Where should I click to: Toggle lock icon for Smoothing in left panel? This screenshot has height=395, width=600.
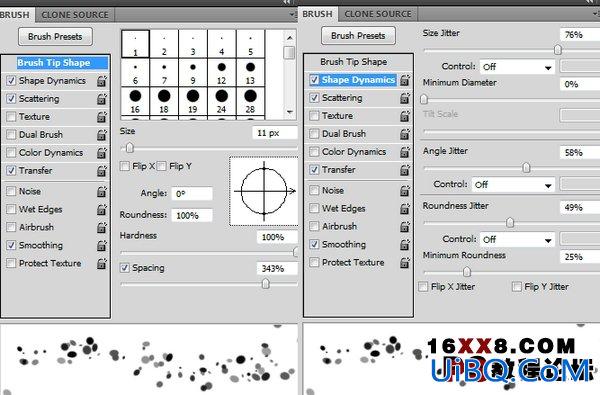point(101,245)
